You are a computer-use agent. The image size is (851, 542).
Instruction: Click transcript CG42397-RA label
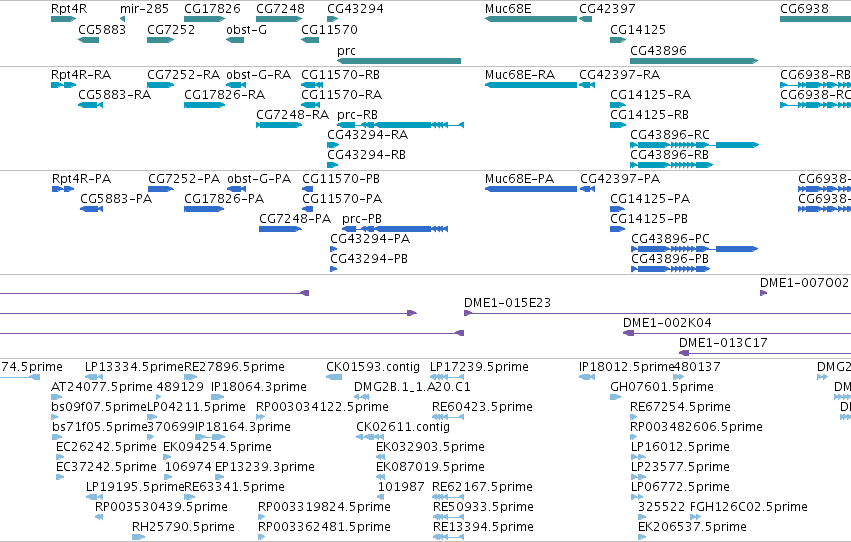[620, 74]
